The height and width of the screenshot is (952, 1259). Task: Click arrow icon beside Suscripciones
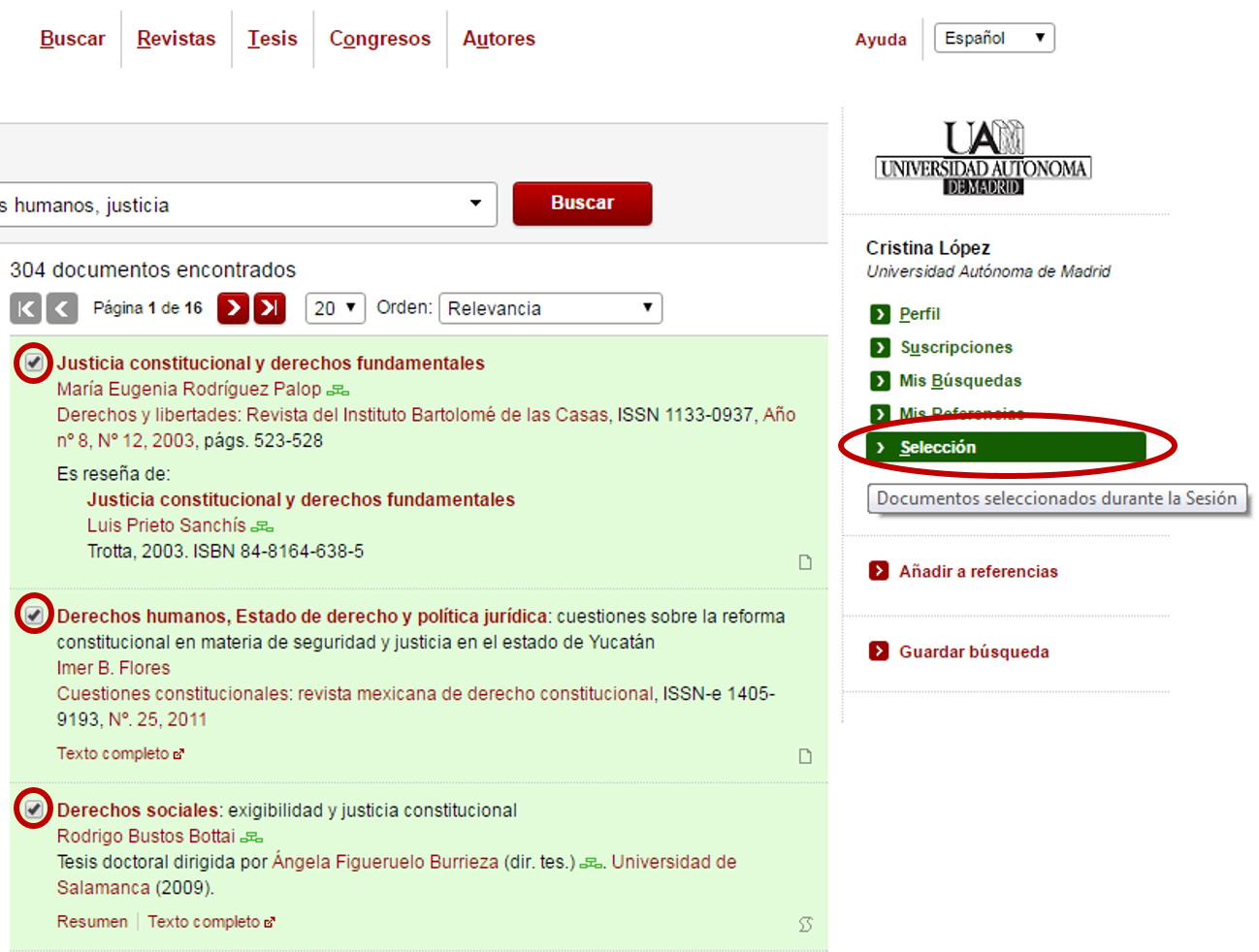pos(880,347)
